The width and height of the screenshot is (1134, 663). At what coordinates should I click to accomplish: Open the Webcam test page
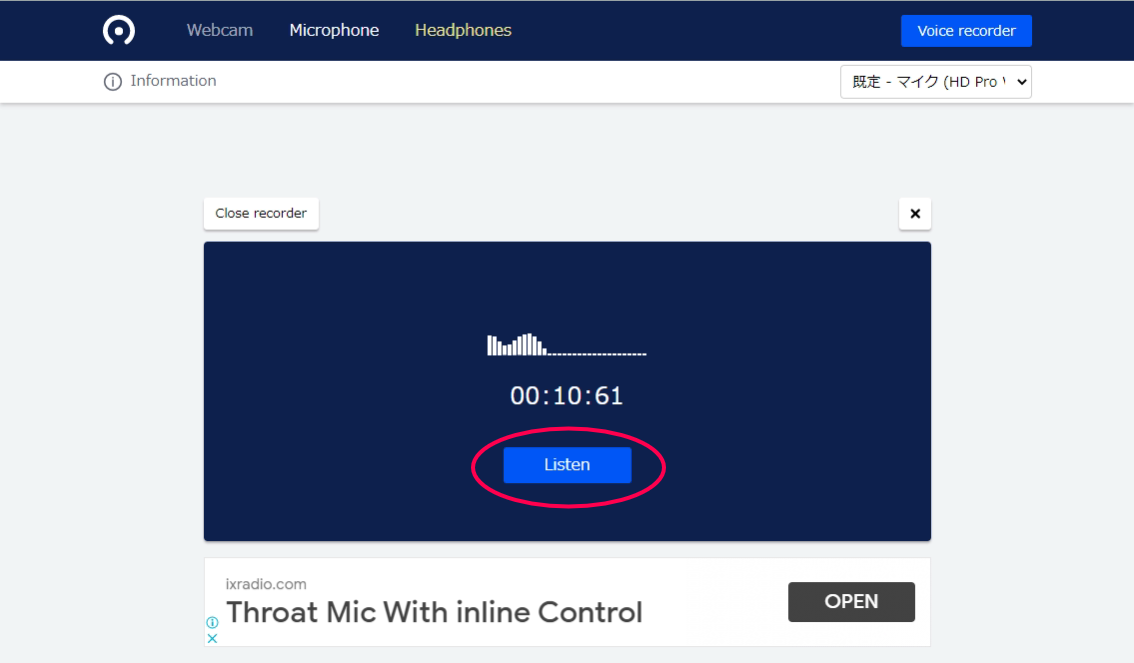click(220, 30)
